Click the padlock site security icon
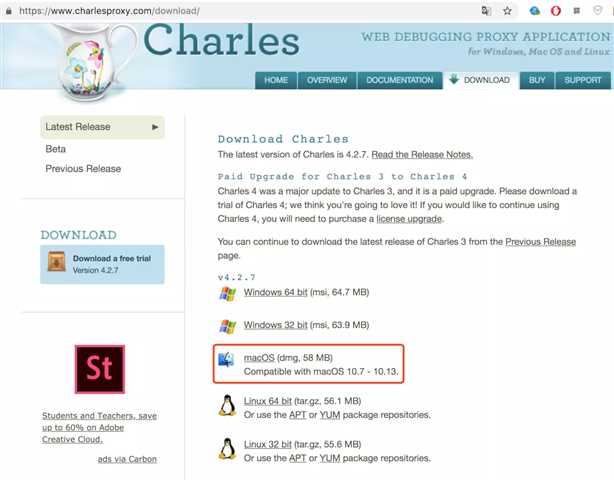This screenshot has height=480, width=614. pyautogui.click(x=9, y=11)
